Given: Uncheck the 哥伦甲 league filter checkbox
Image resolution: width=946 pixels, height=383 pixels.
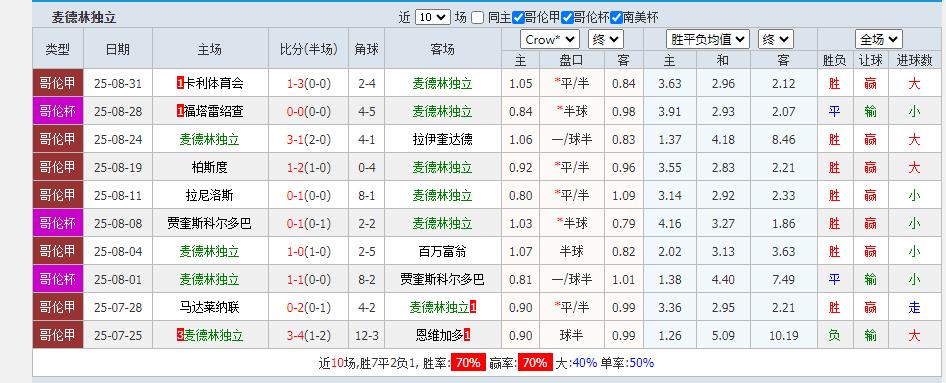Looking at the screenshot, I should (518, 18).
